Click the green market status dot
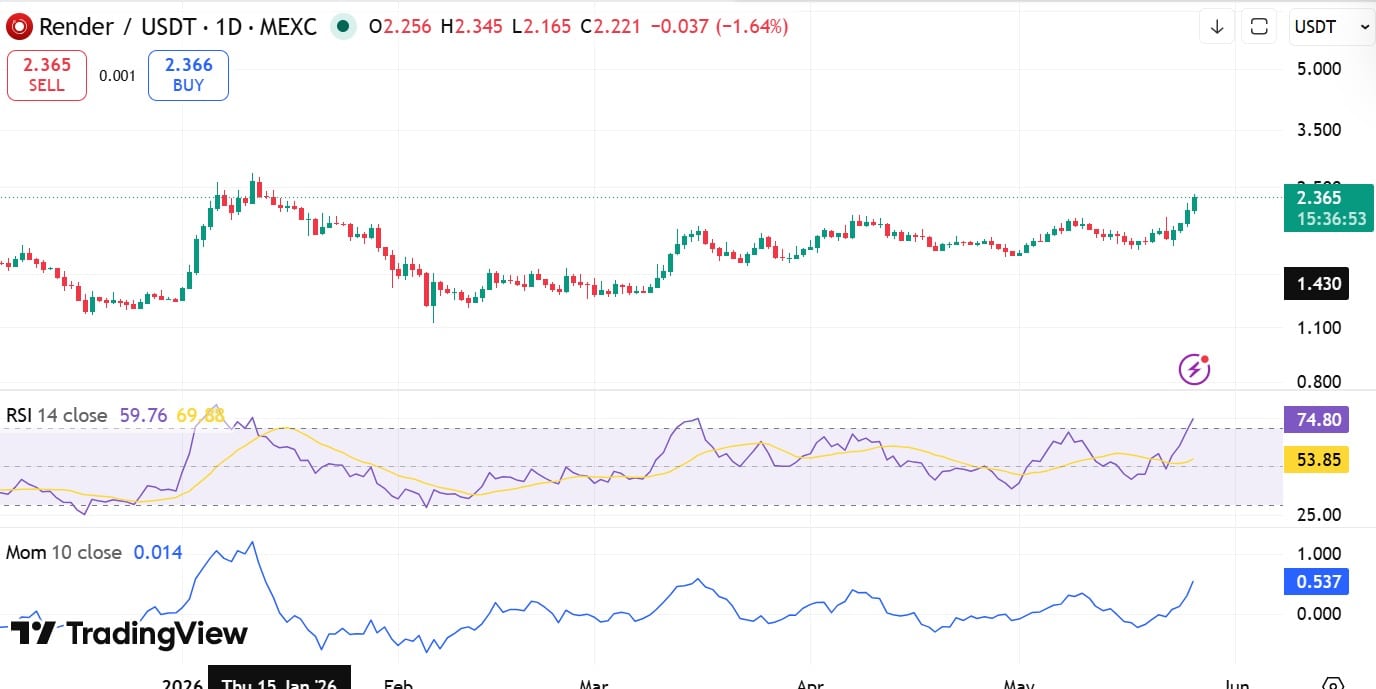The image size is (1376, 689). (x=343, y=27)
